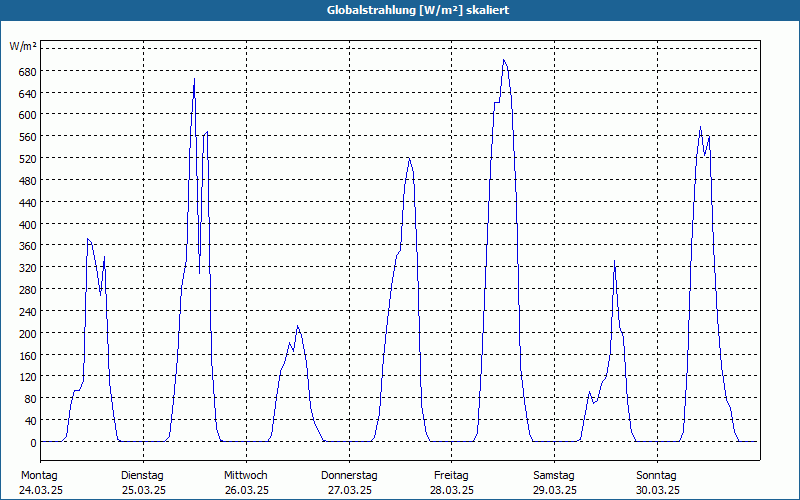Click the Mittwoch day label
Image resolution: width=800 pixels, height=500 pixels.
[245, 476]
